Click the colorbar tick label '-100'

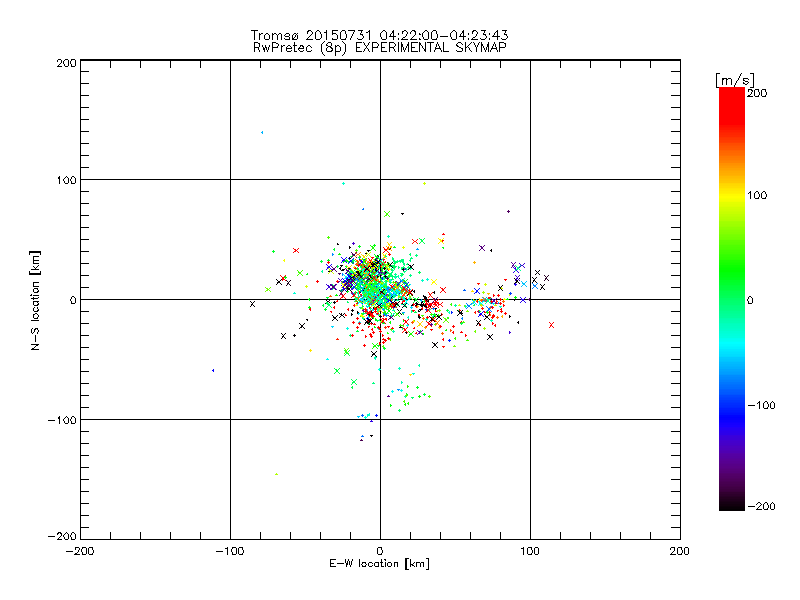click(x=761, y=406)
